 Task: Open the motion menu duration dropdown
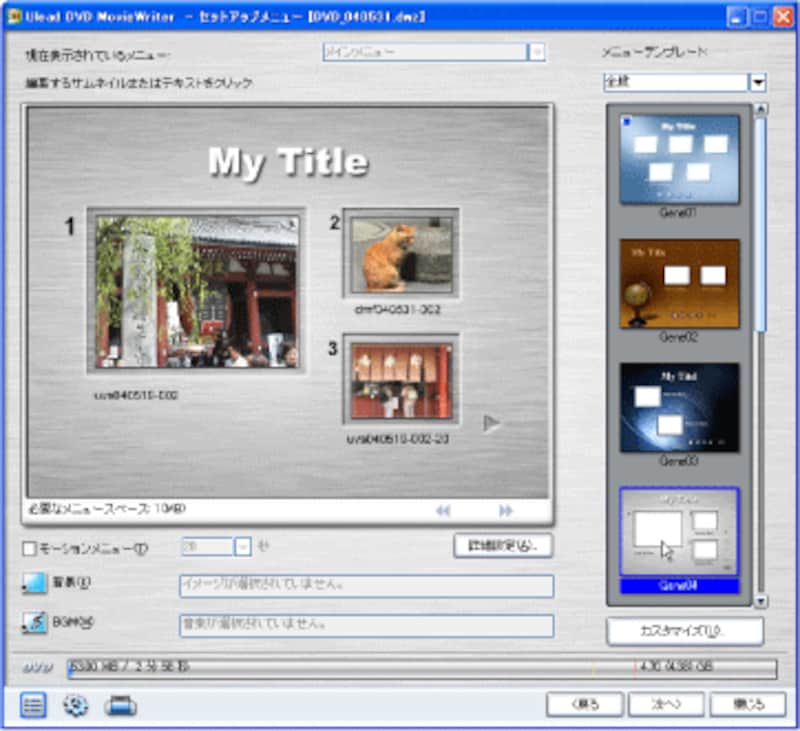point(243,546)
